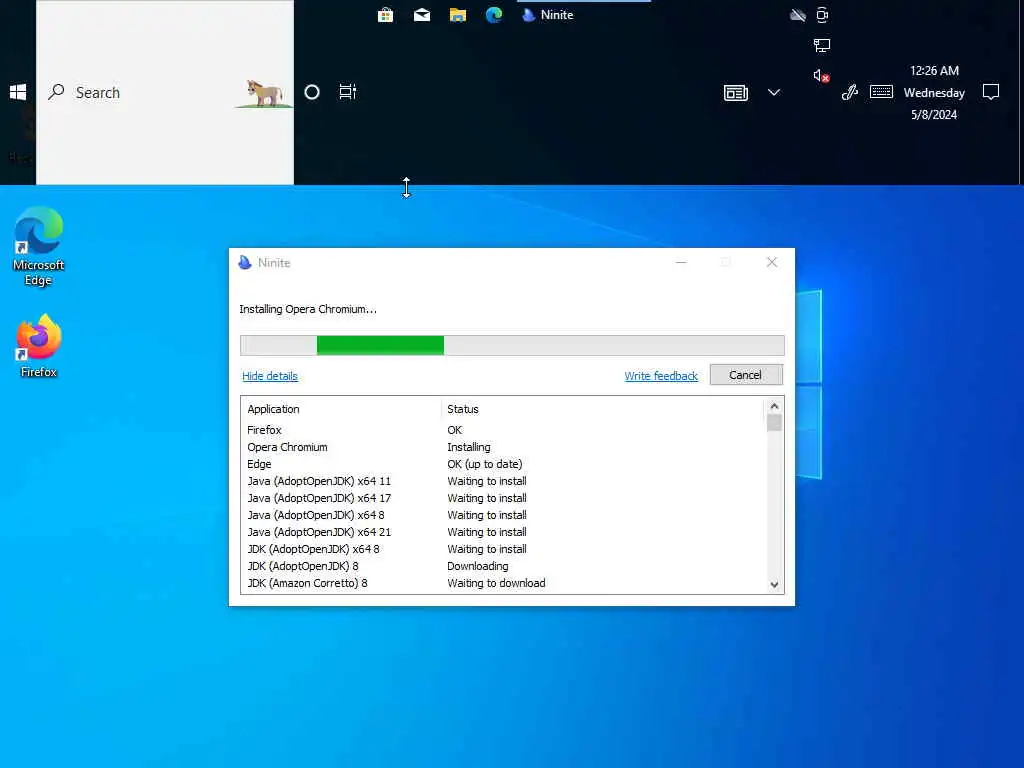Launch Microsoft Store from the taskbar
1024x768 pixels.
[x=385, y=15]
